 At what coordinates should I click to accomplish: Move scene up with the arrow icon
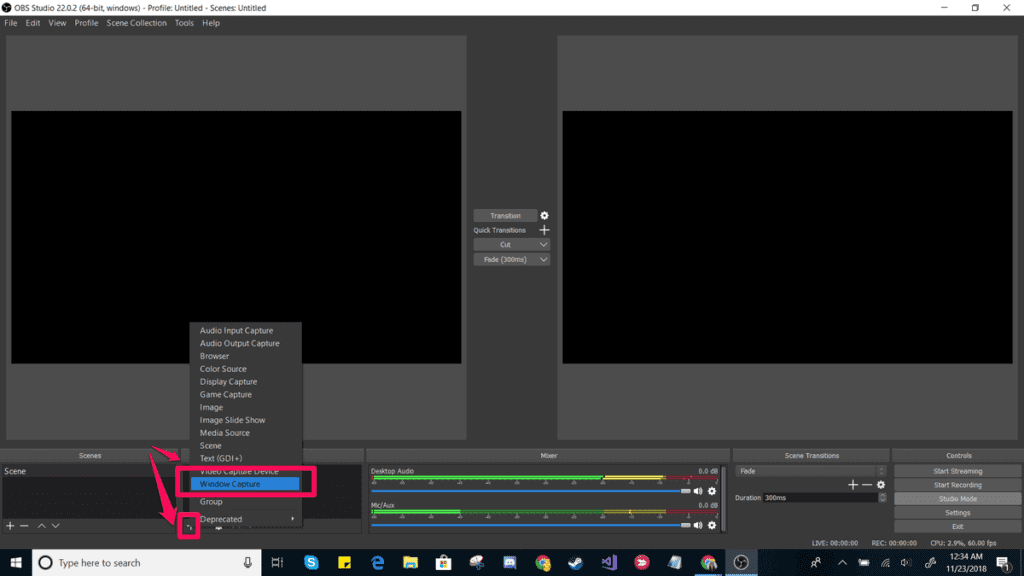click(42, 525)
